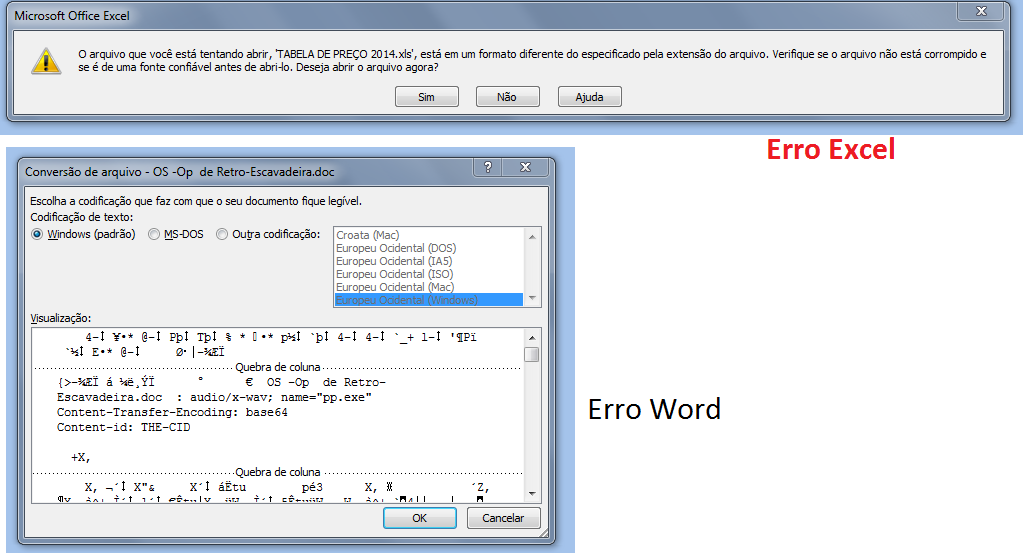Close the Microsoft Office Excel dialog
The height and width of the screenshot is (553, 1023).
pos(981,11)
